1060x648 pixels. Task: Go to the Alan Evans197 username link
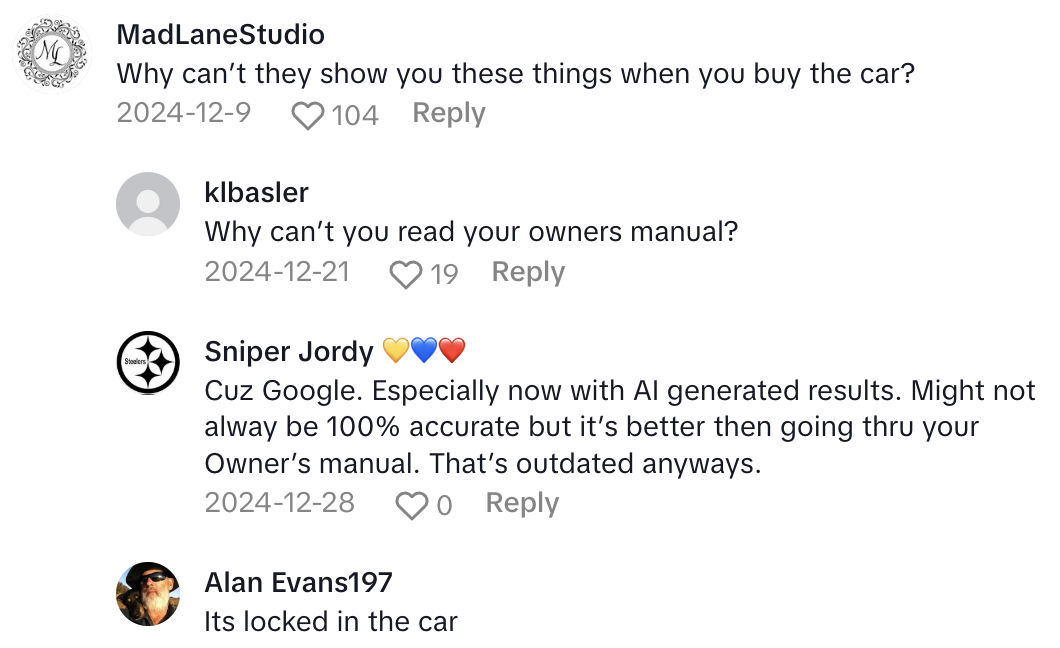coord(298,582)
